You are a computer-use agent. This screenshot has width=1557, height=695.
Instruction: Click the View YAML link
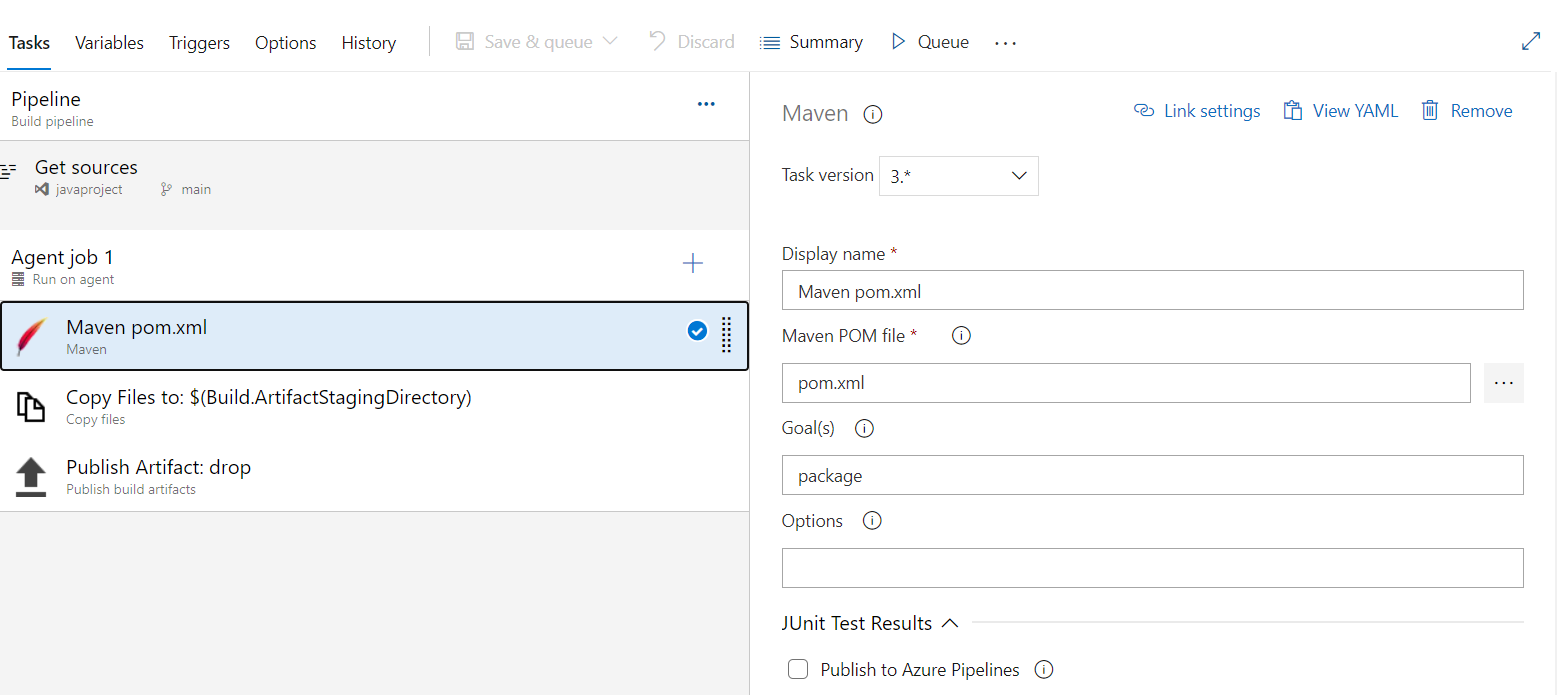click(1341, 111)
